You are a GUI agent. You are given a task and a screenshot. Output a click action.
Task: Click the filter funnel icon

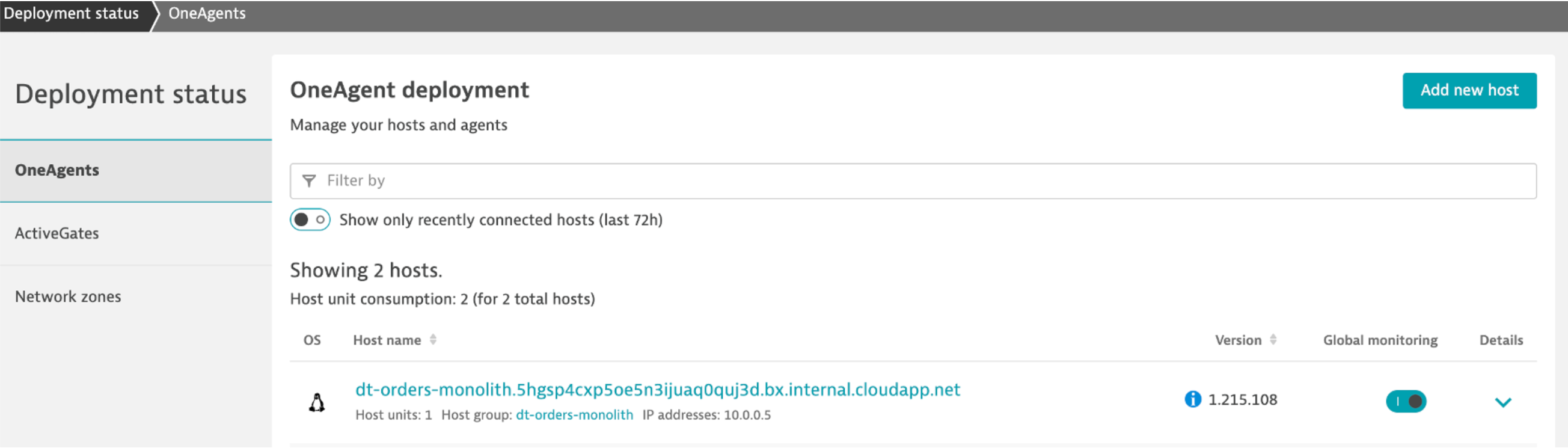[309, 181]
